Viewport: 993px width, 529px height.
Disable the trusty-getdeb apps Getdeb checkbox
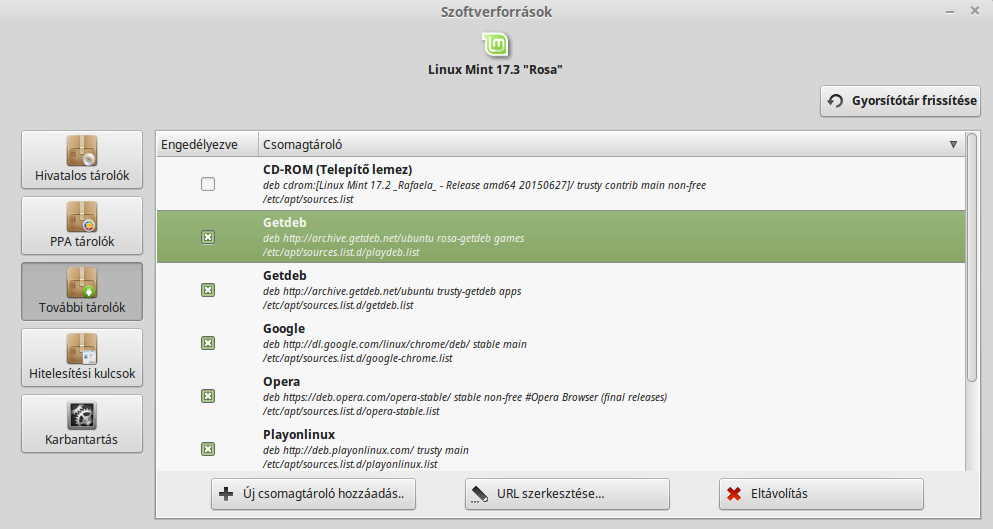208,290
